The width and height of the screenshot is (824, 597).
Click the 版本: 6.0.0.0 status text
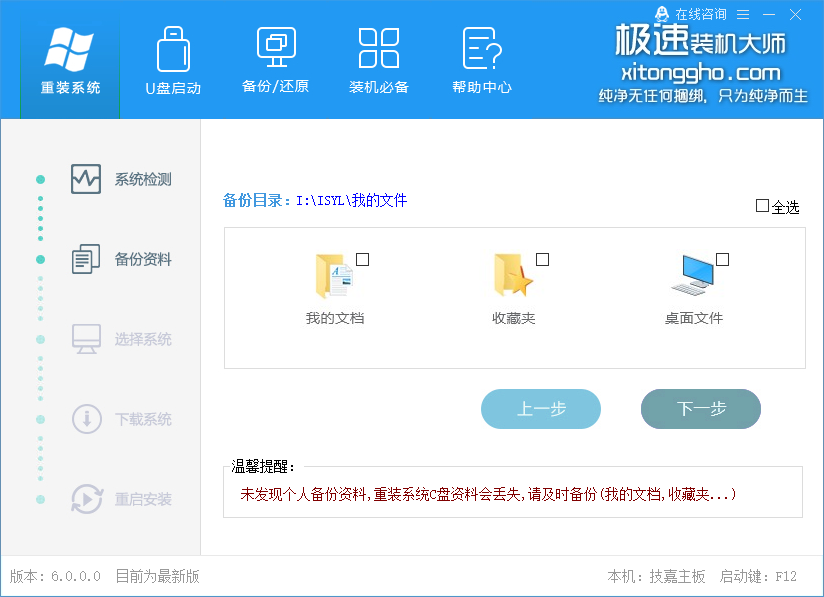click(55, 577)
